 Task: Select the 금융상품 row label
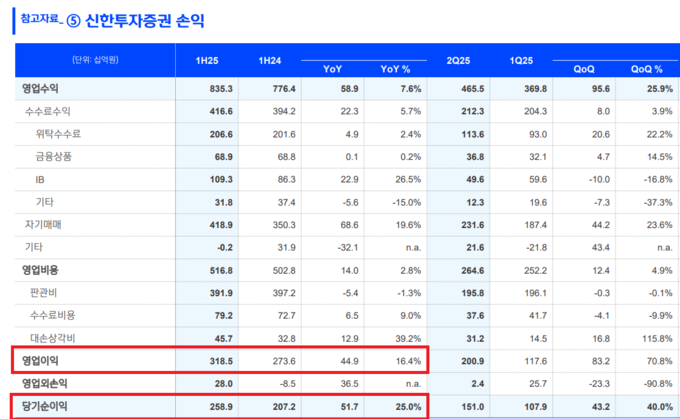click(54, 157)
